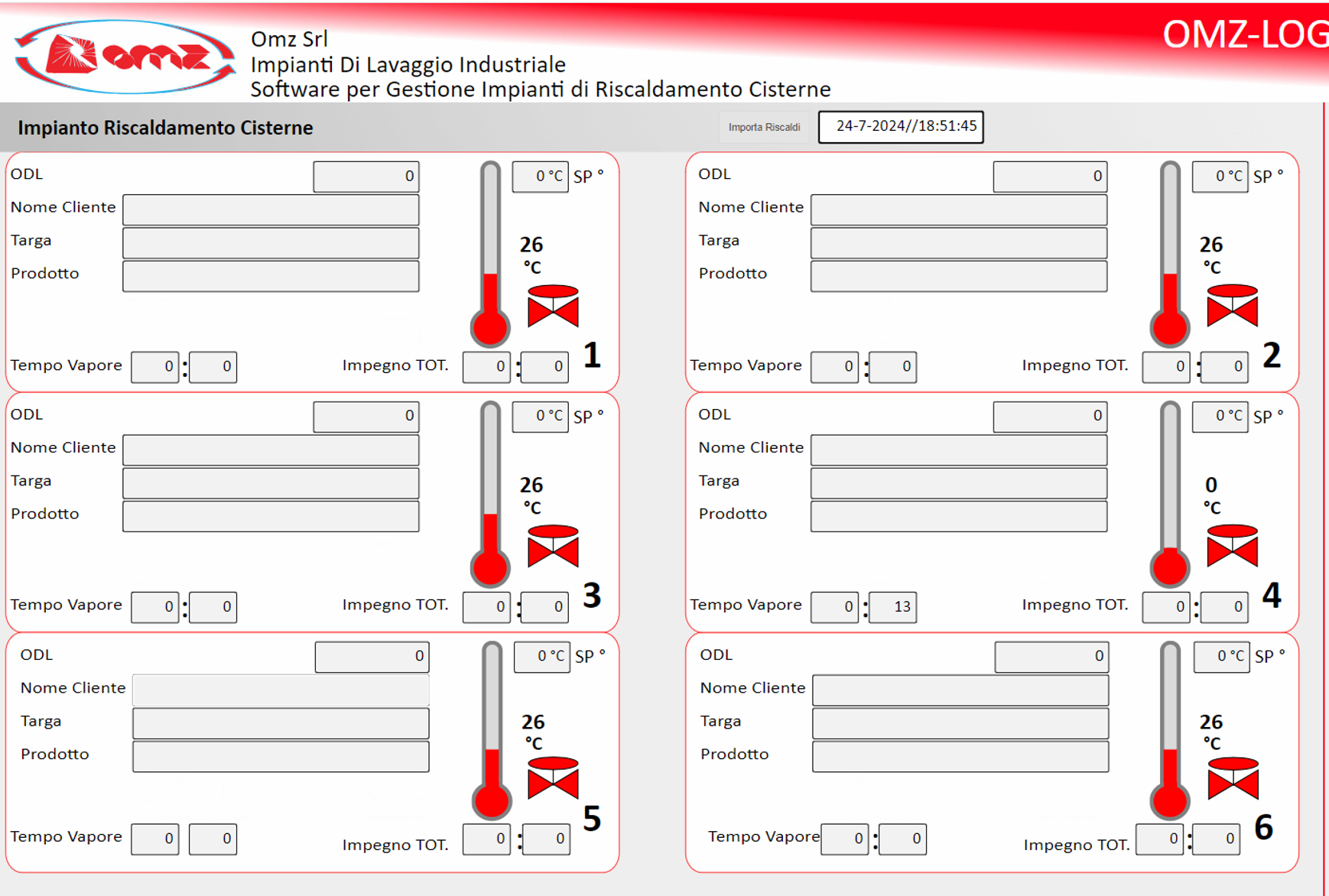
Task: Click the Prodotto field of tank 4
Action: pos(959,516)
